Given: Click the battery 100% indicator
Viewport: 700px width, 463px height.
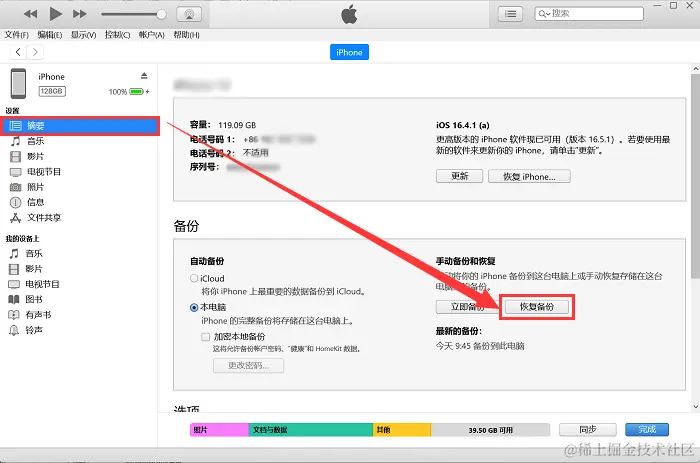Looking at the screenshot, I should [129, 92].
